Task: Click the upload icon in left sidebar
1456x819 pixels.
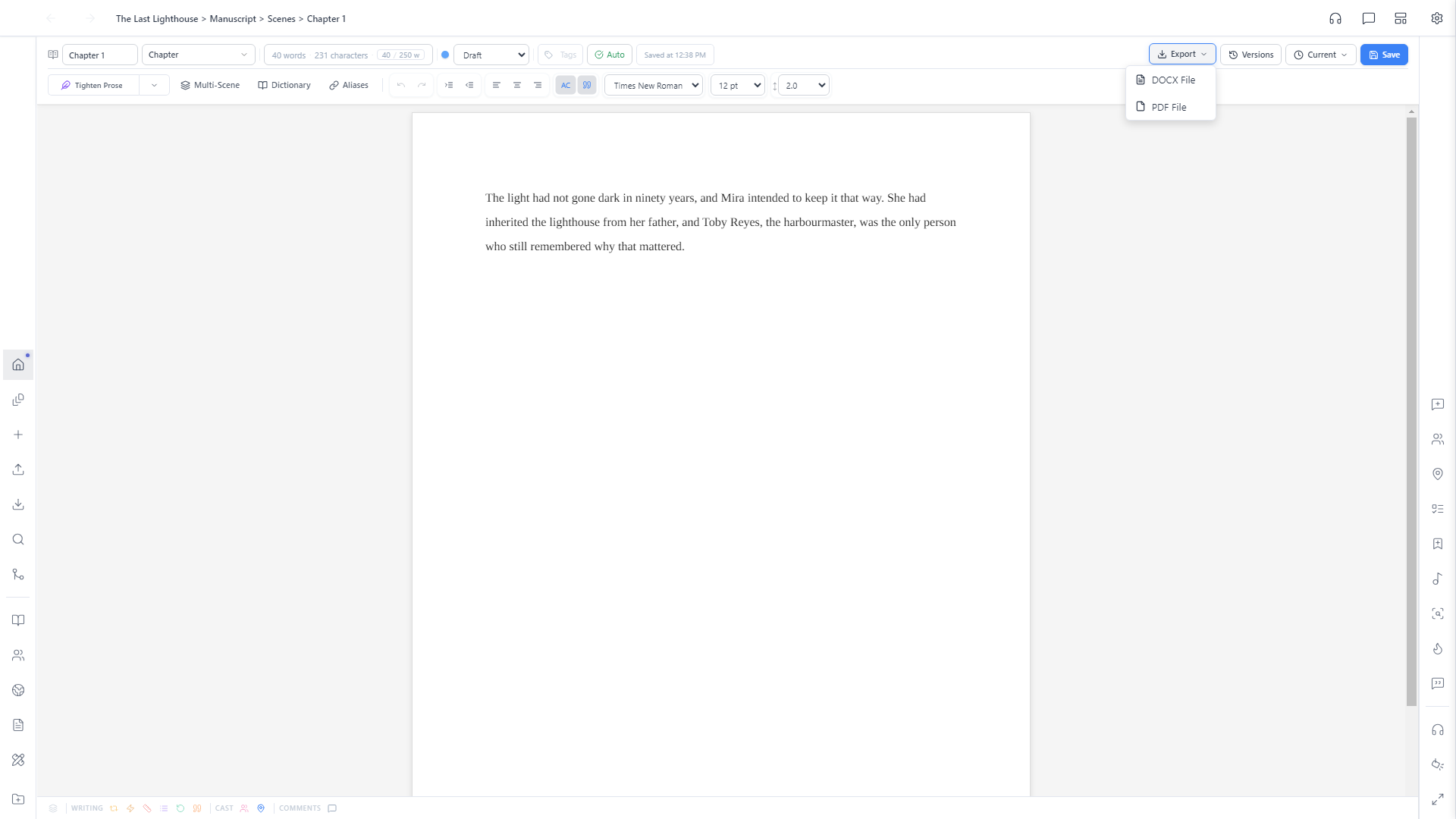Action: pos(18,469)
